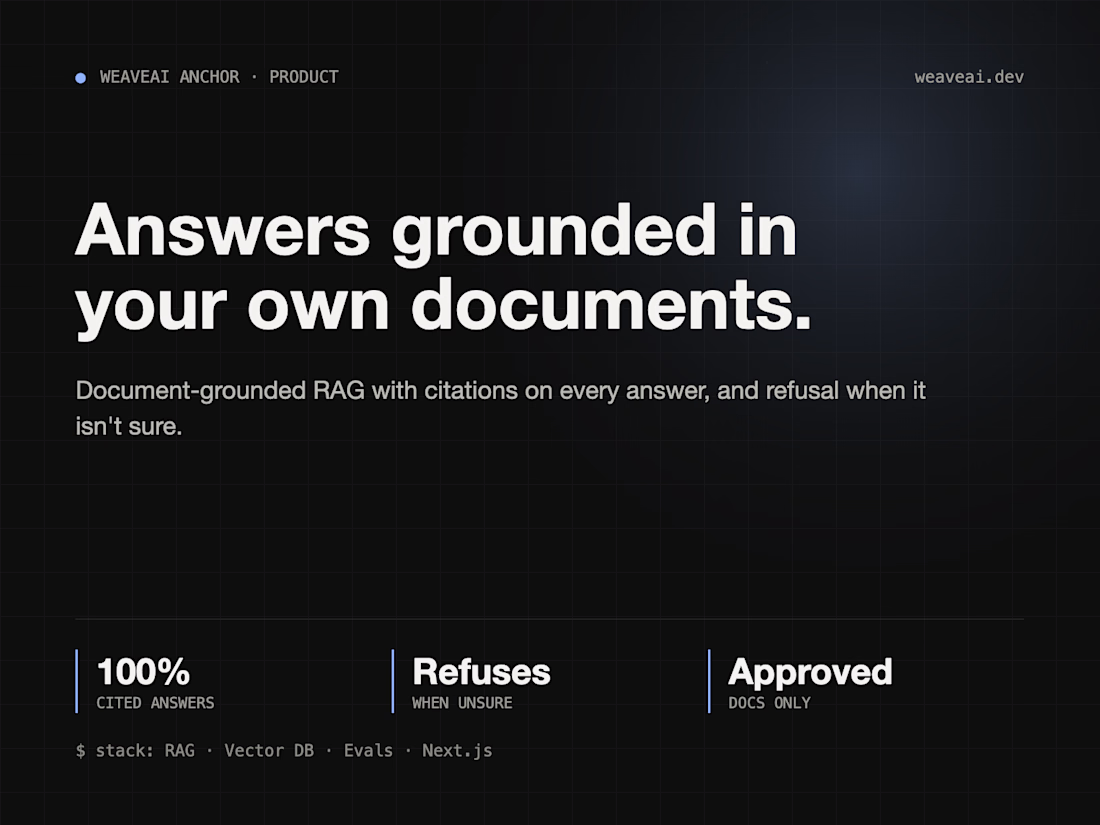
Task: Click blue bar beside Approved stat
Action: 709,681
